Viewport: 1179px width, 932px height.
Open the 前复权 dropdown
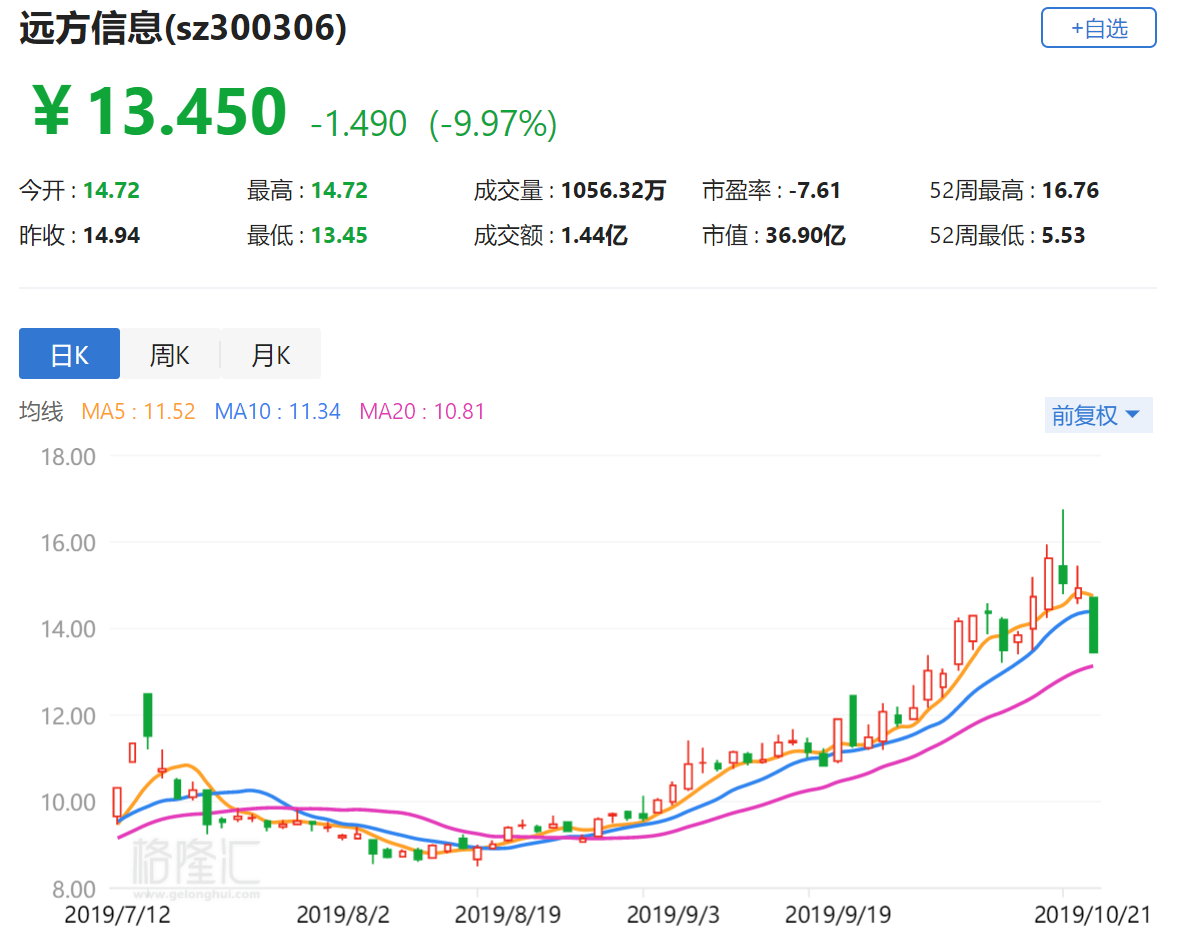1098,415
